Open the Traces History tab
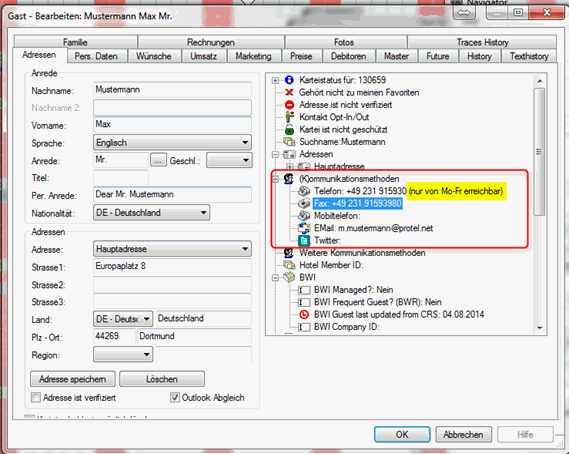569x454 pixels. click(x=482, y=42)
